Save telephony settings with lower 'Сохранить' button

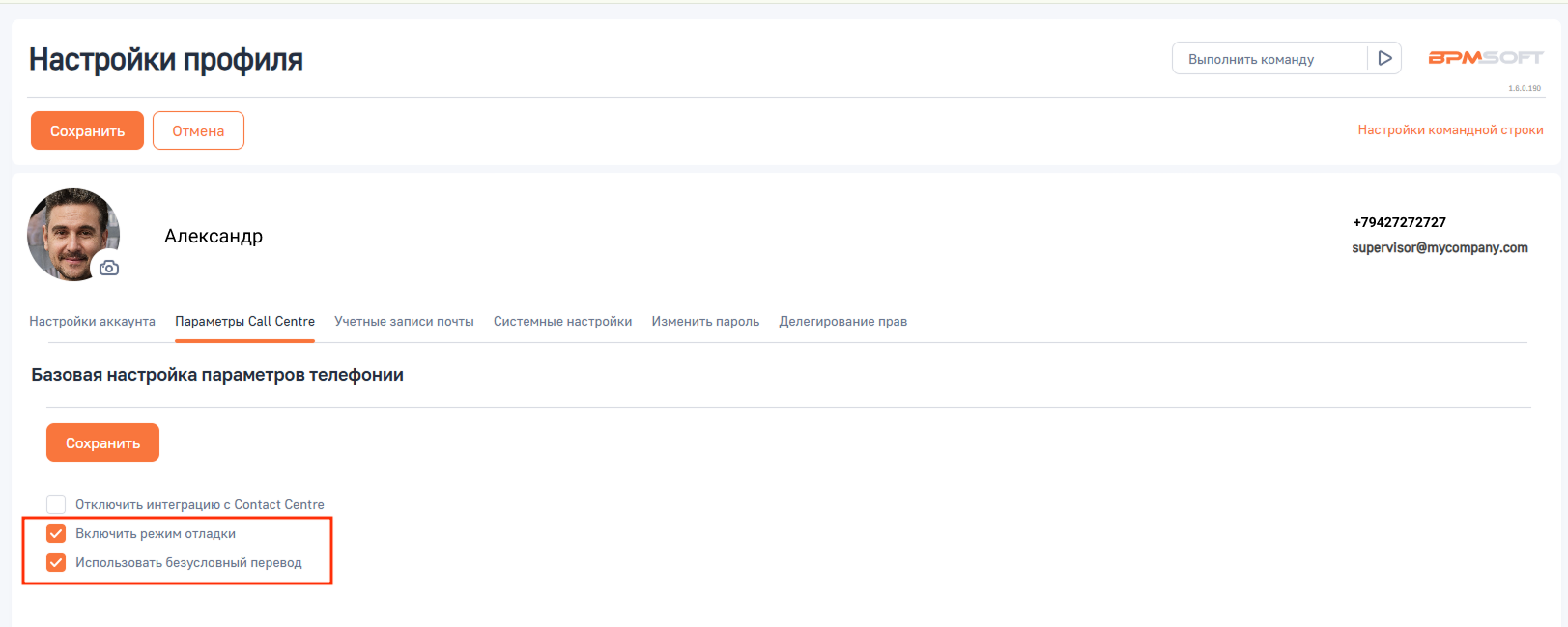pos(102,442)
